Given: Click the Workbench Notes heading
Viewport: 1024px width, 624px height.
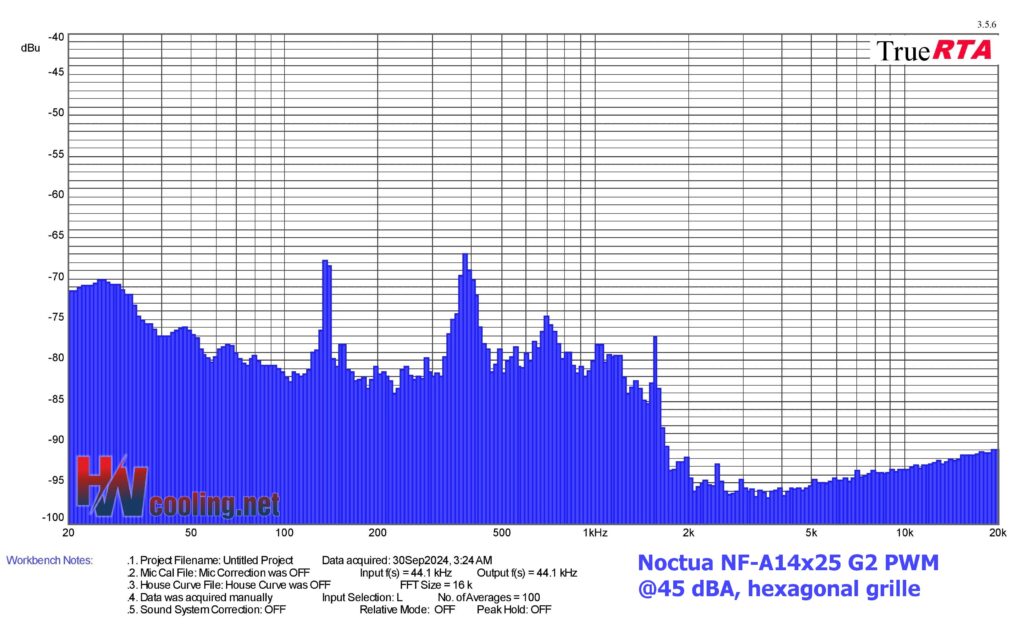Looking at the screenshot, I should point(49,561).
